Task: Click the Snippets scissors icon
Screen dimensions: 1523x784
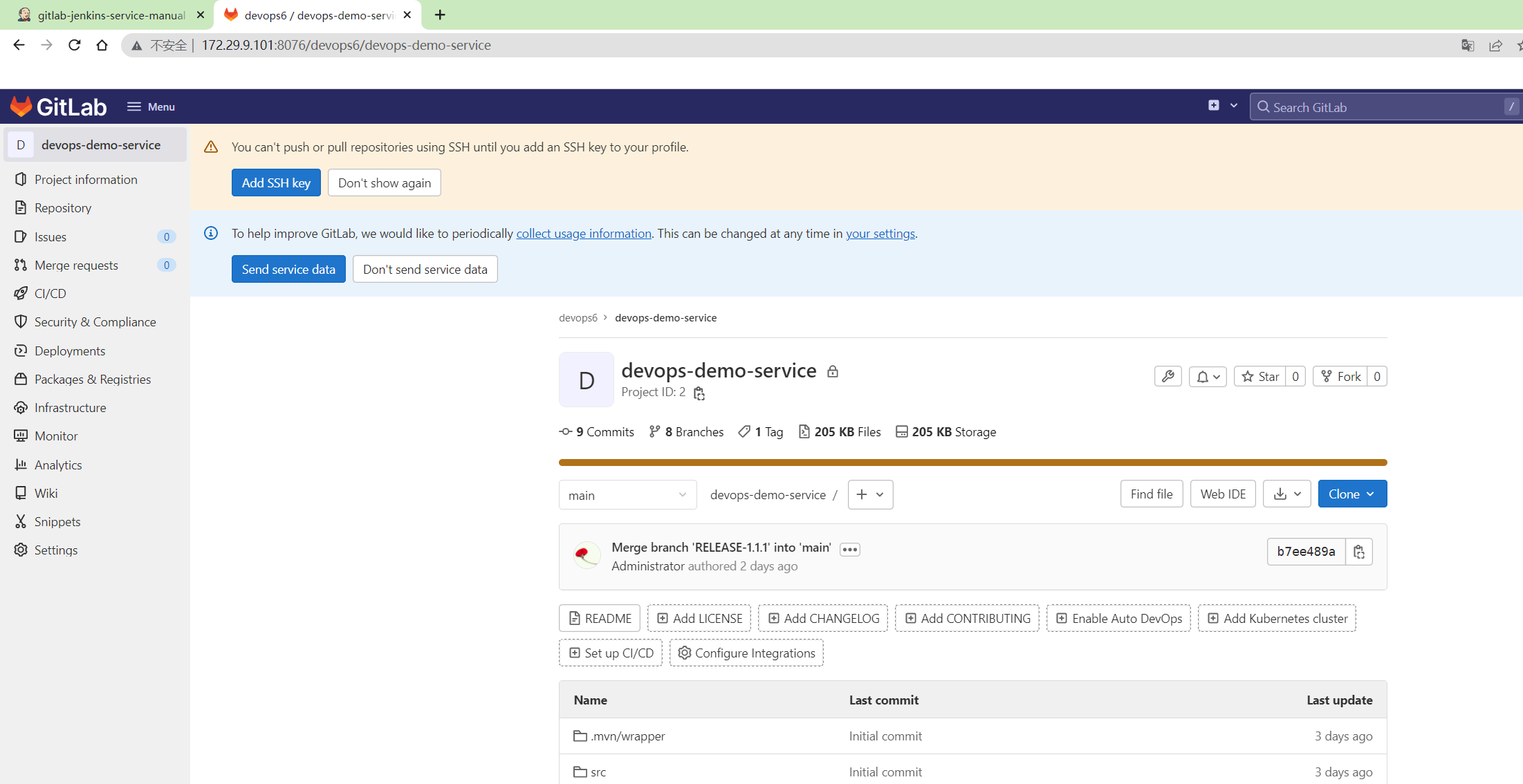Action: click(x=21, y=521)
